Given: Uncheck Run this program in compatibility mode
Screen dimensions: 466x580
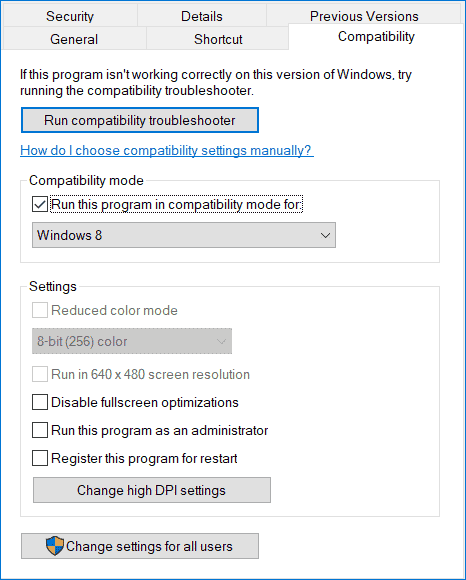Looking at the screenshot, I should pyautogui.click(x=40, y=204).
